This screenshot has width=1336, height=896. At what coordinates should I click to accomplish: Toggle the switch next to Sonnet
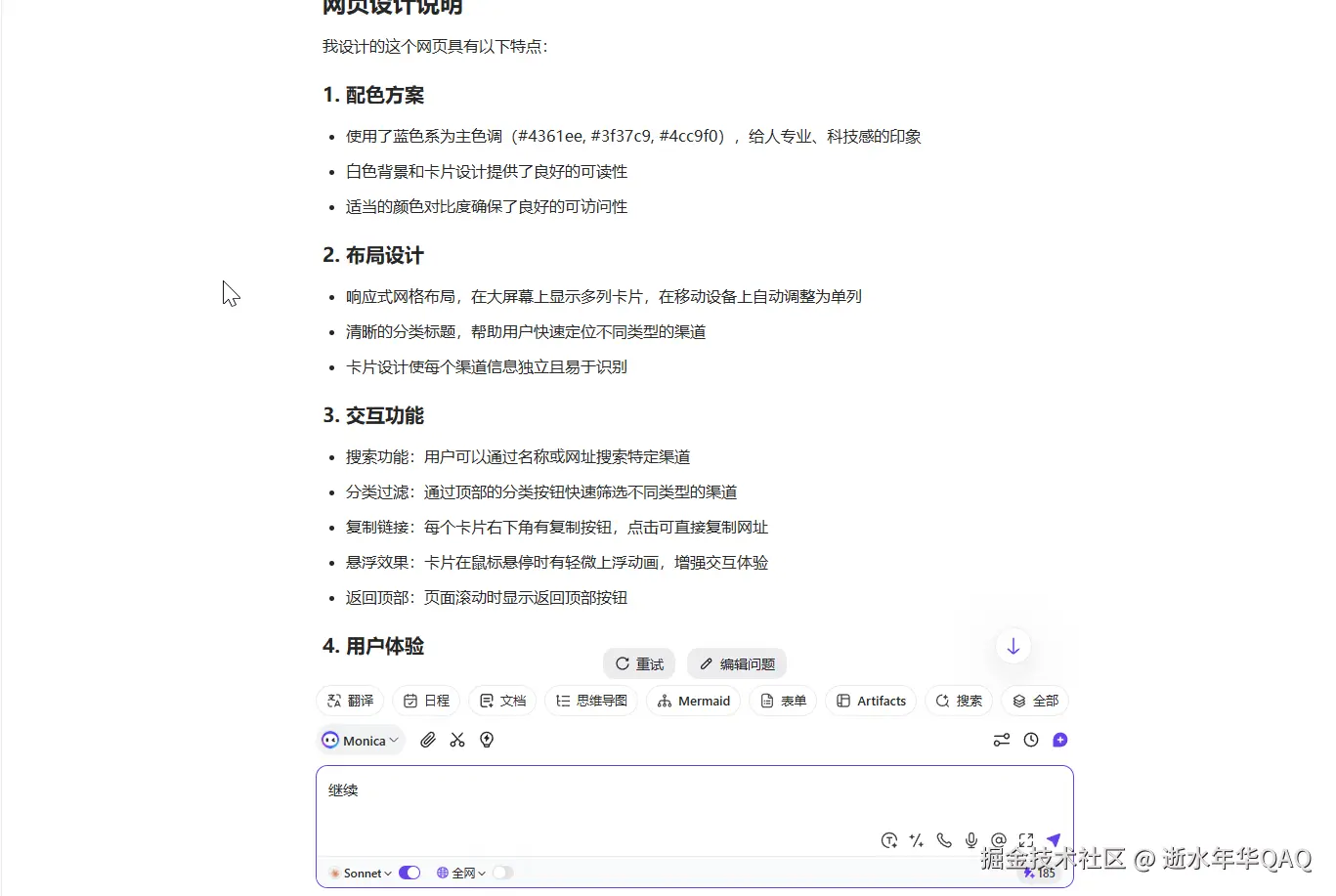tap(409, 873)
